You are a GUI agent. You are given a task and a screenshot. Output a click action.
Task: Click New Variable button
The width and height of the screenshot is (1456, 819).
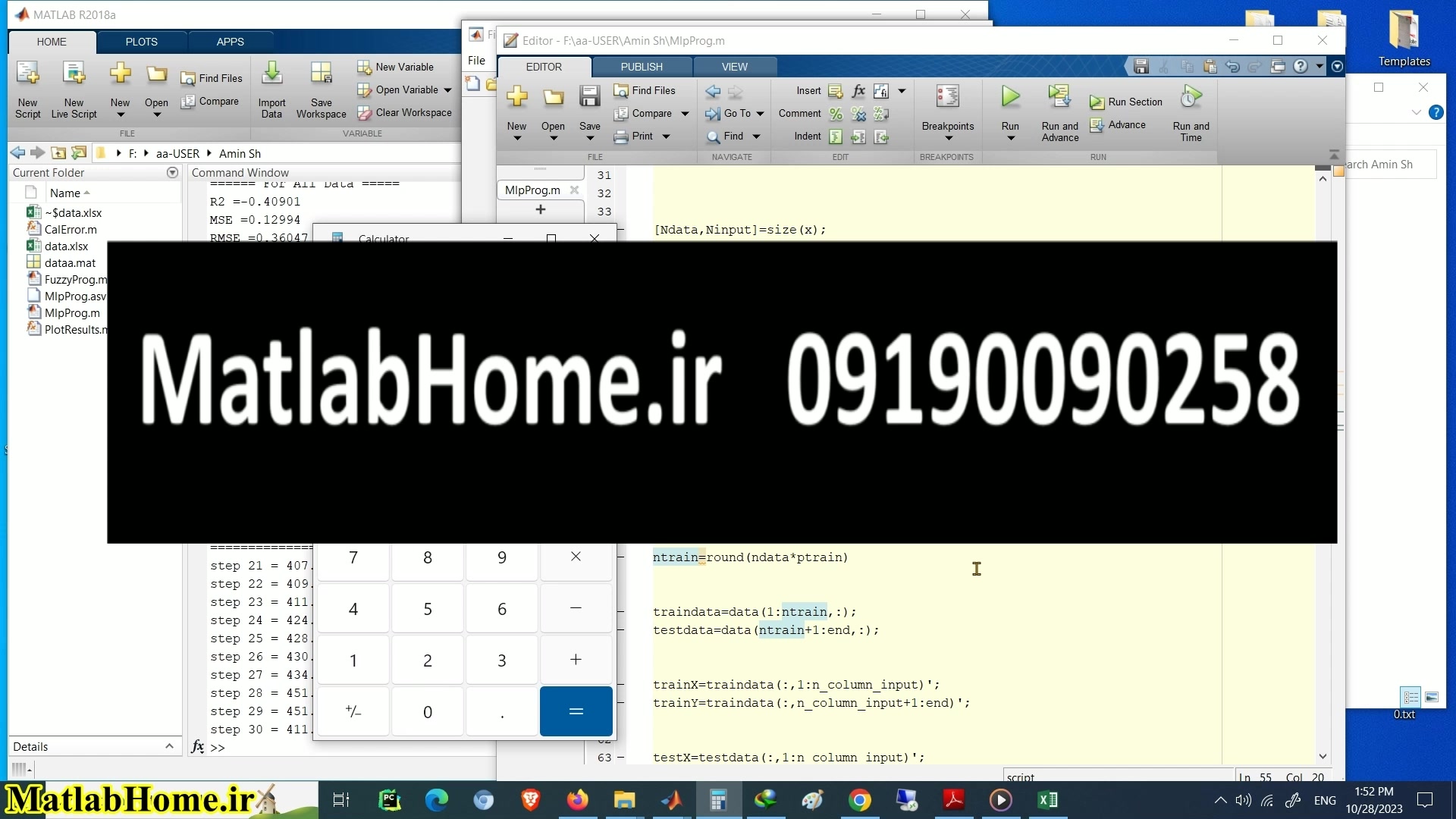pos(395,67)
